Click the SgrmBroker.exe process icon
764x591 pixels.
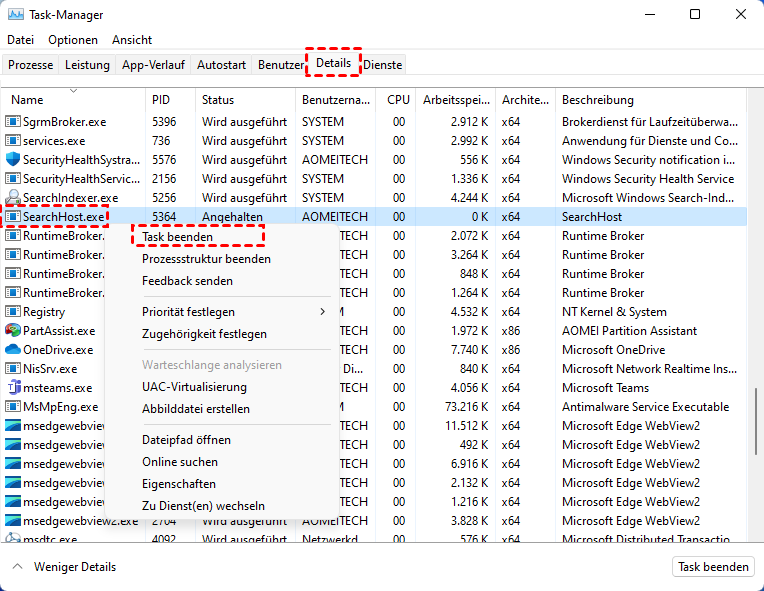(13, 122)
